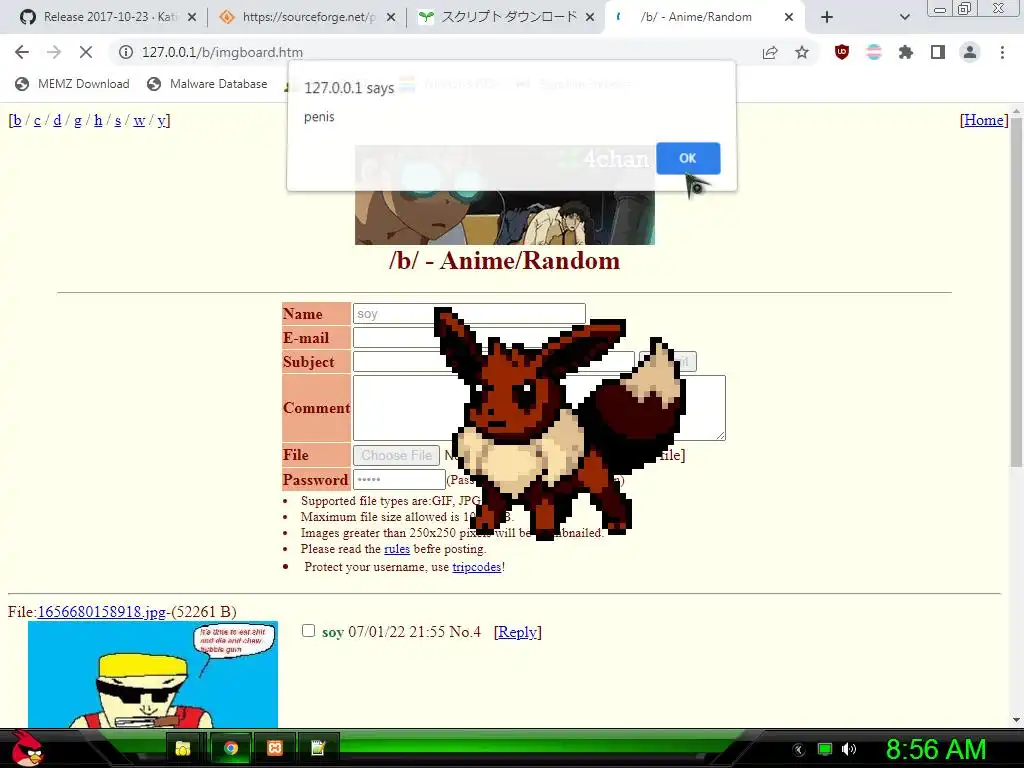Open site information icon in address bar
The width and height of the screenshot is (1024, 768).
tap(125, 52)
